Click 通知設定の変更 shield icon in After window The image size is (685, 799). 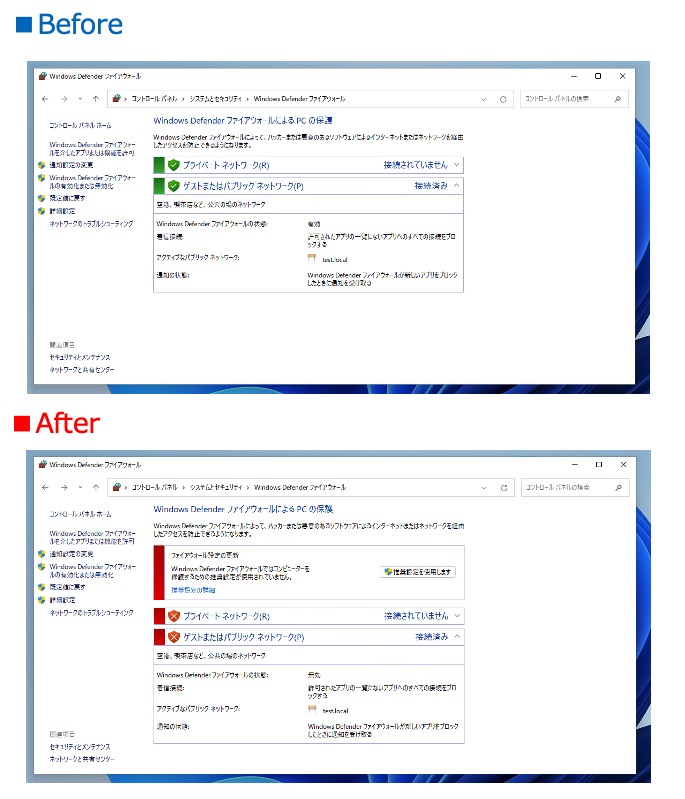click(42, 554)
